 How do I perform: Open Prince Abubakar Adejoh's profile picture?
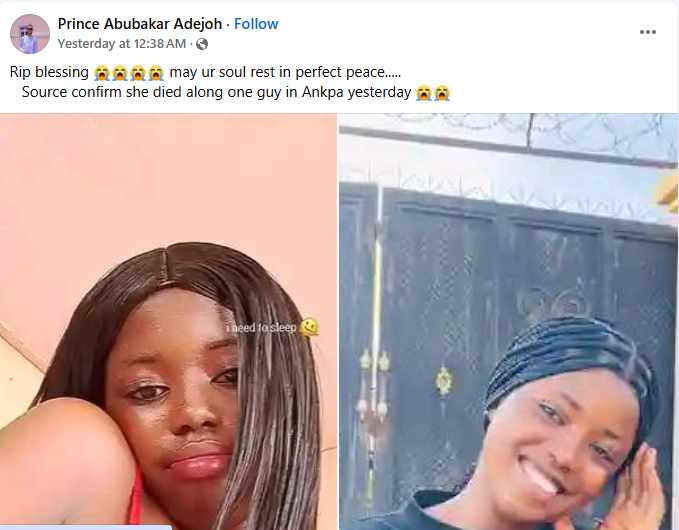(30, 34)
